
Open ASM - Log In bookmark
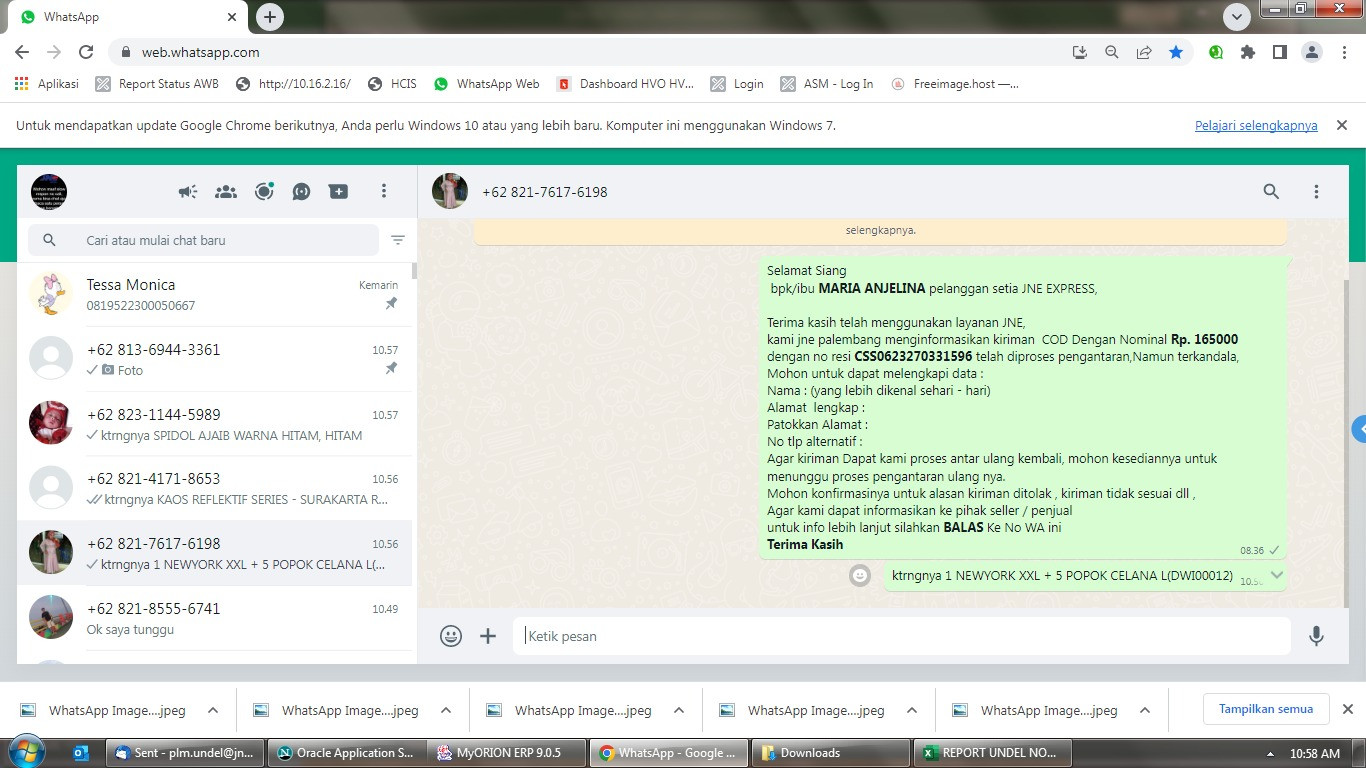[x=827, y=84]
